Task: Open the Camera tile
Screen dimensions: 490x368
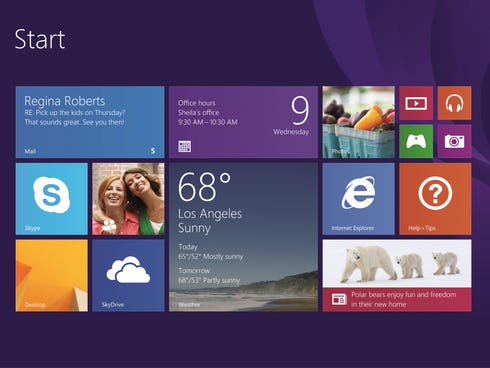Action: click(454, 141)
